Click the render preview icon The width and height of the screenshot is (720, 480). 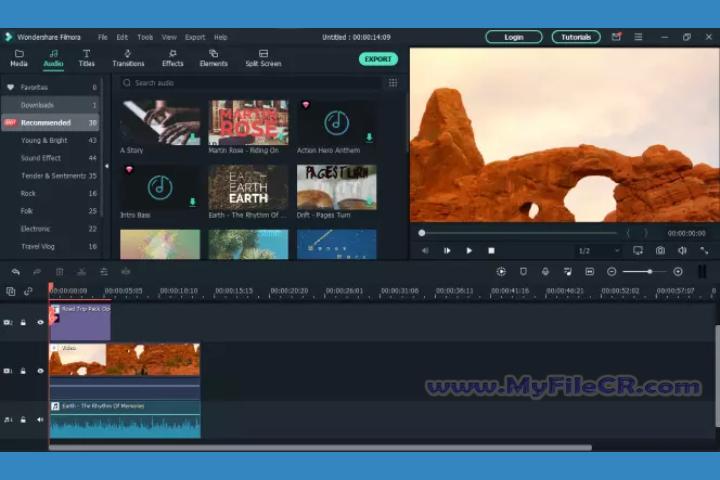(501, 271)
